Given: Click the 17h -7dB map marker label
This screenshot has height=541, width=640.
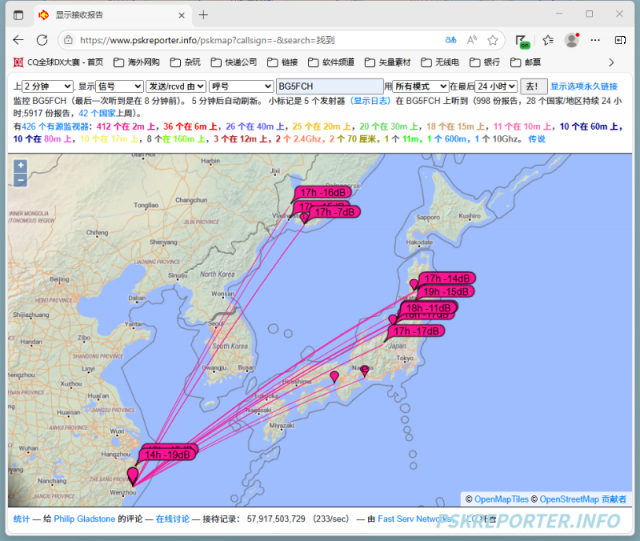Looking at the screenshot, I should click(x=334, y=212).
